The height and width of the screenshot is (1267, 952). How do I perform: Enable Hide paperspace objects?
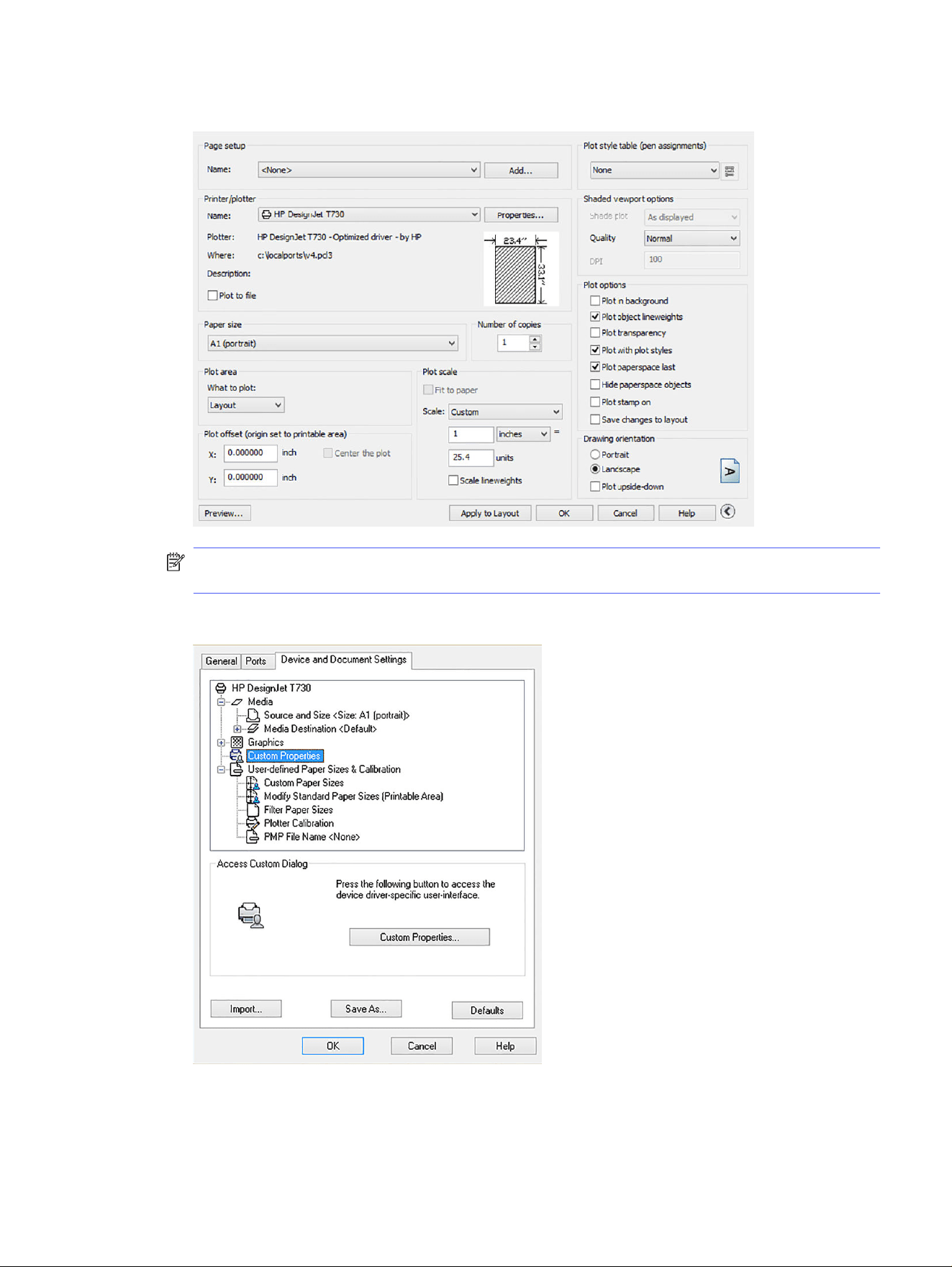coord(595,385)
